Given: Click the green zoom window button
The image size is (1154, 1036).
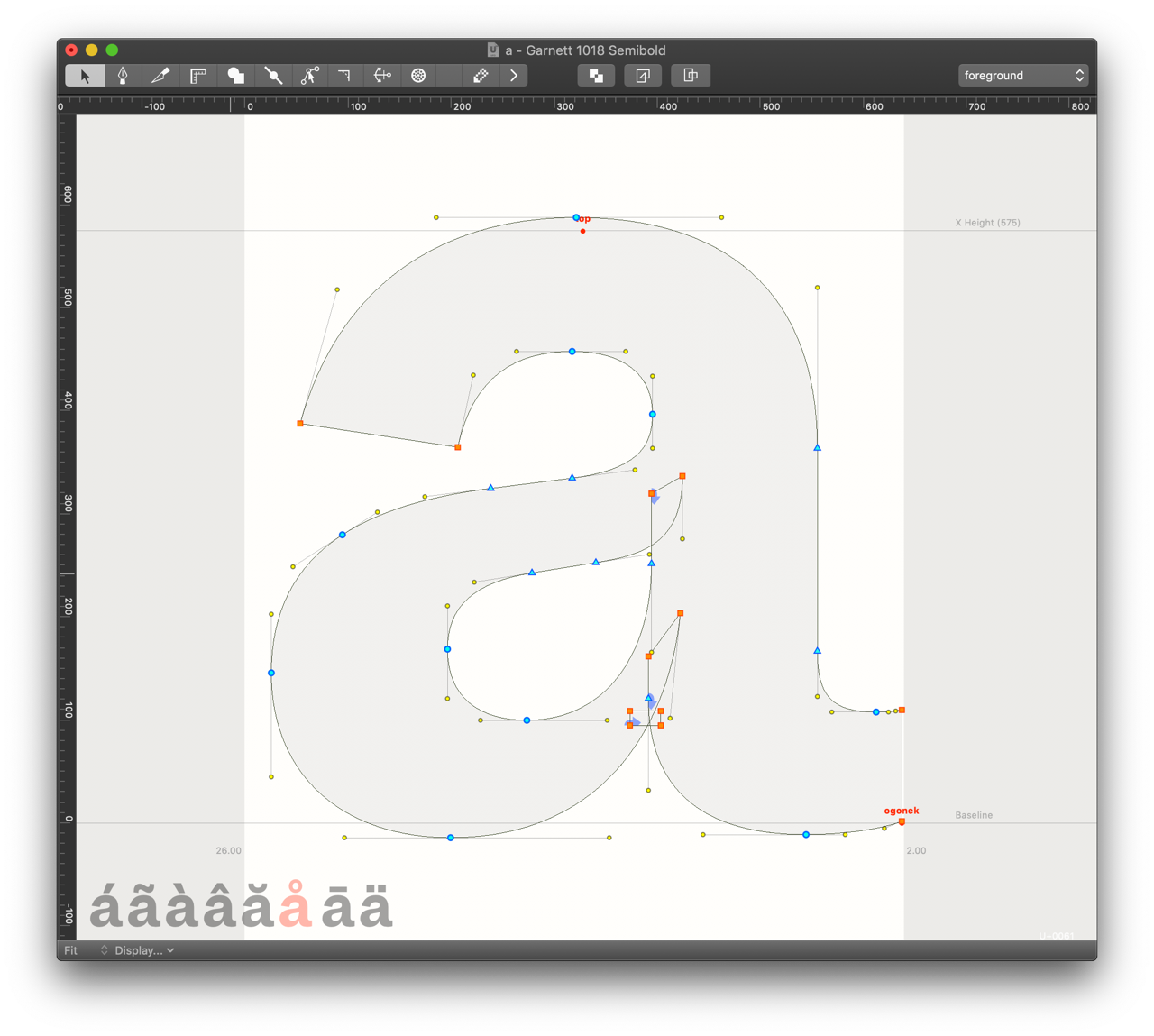Looking at the screenshot, I should 112,50.
